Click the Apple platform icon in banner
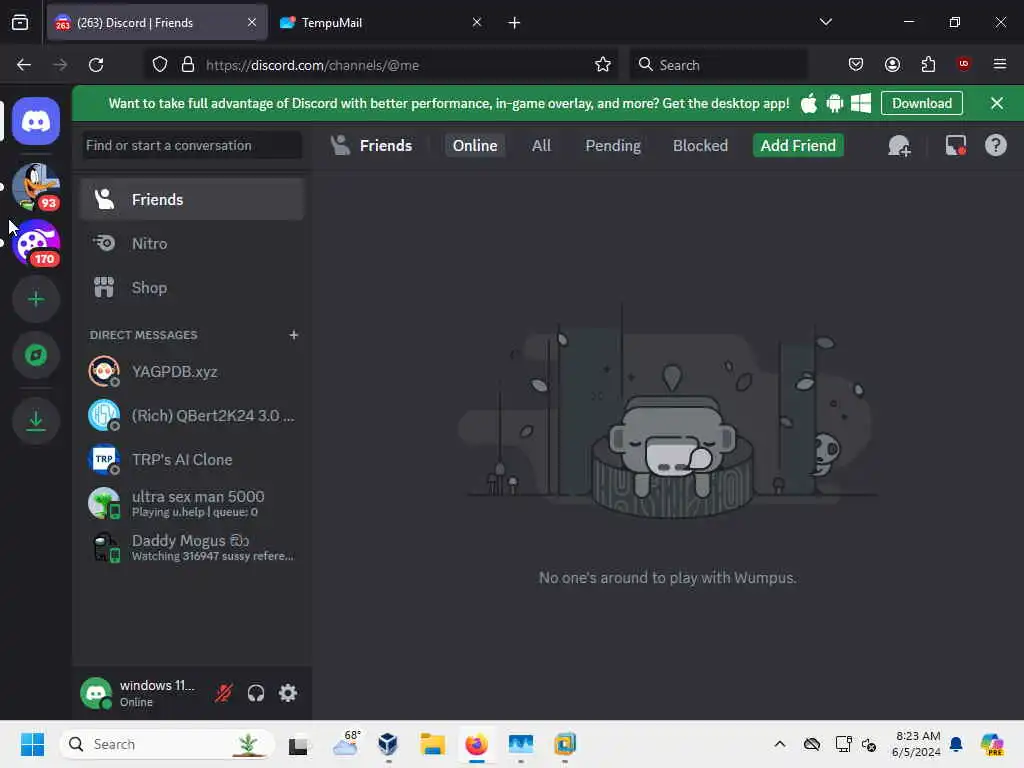The image size is (1024, 768). click(x=808, y=103)
